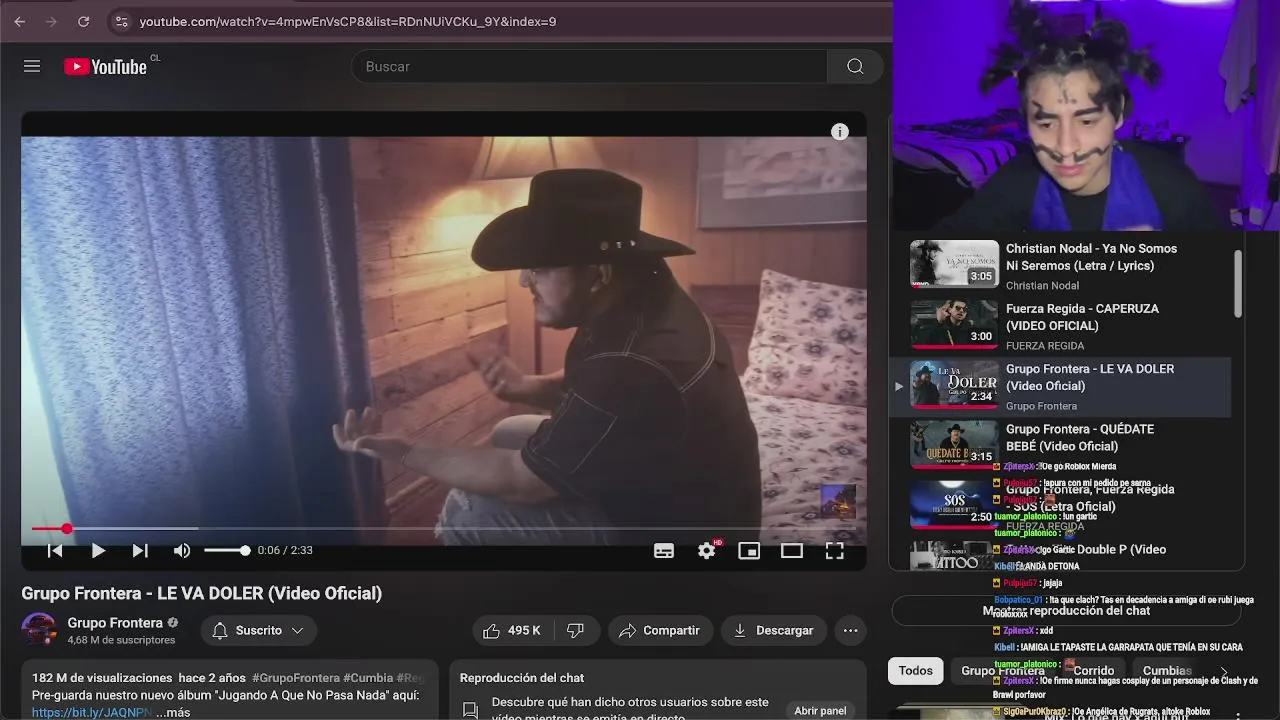This screenshot has width=1280, height=720.
Task: Enter fullscreen mode
Action: pos(835,550)
